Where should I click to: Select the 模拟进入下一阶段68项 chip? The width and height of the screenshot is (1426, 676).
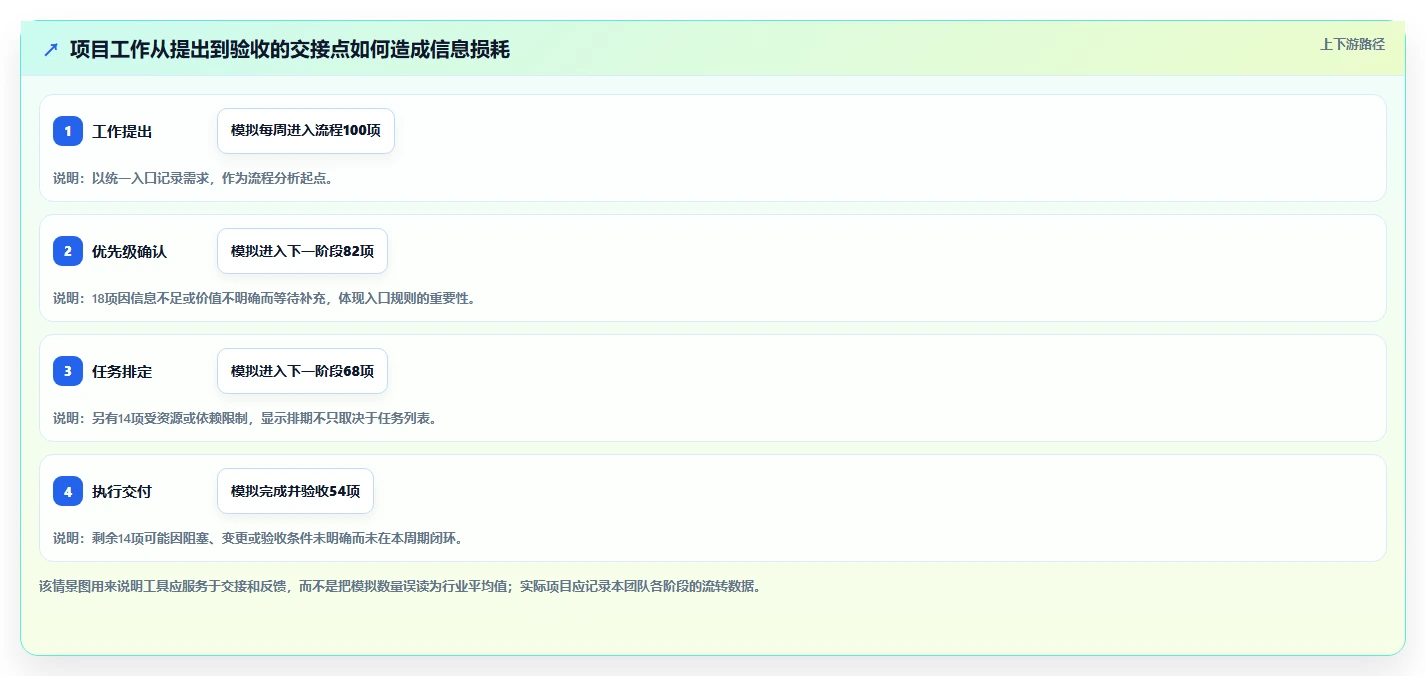pyautogui.click(x=302, y=371)
